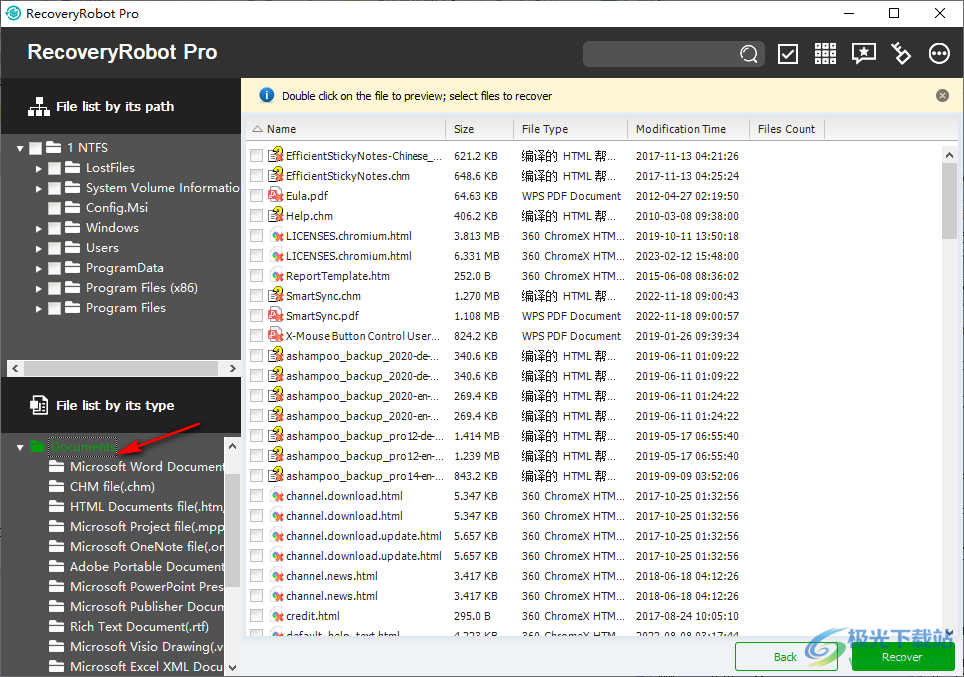Click the select-all checkmark toolbar icon
964x677 pixels.
[788, 54]
